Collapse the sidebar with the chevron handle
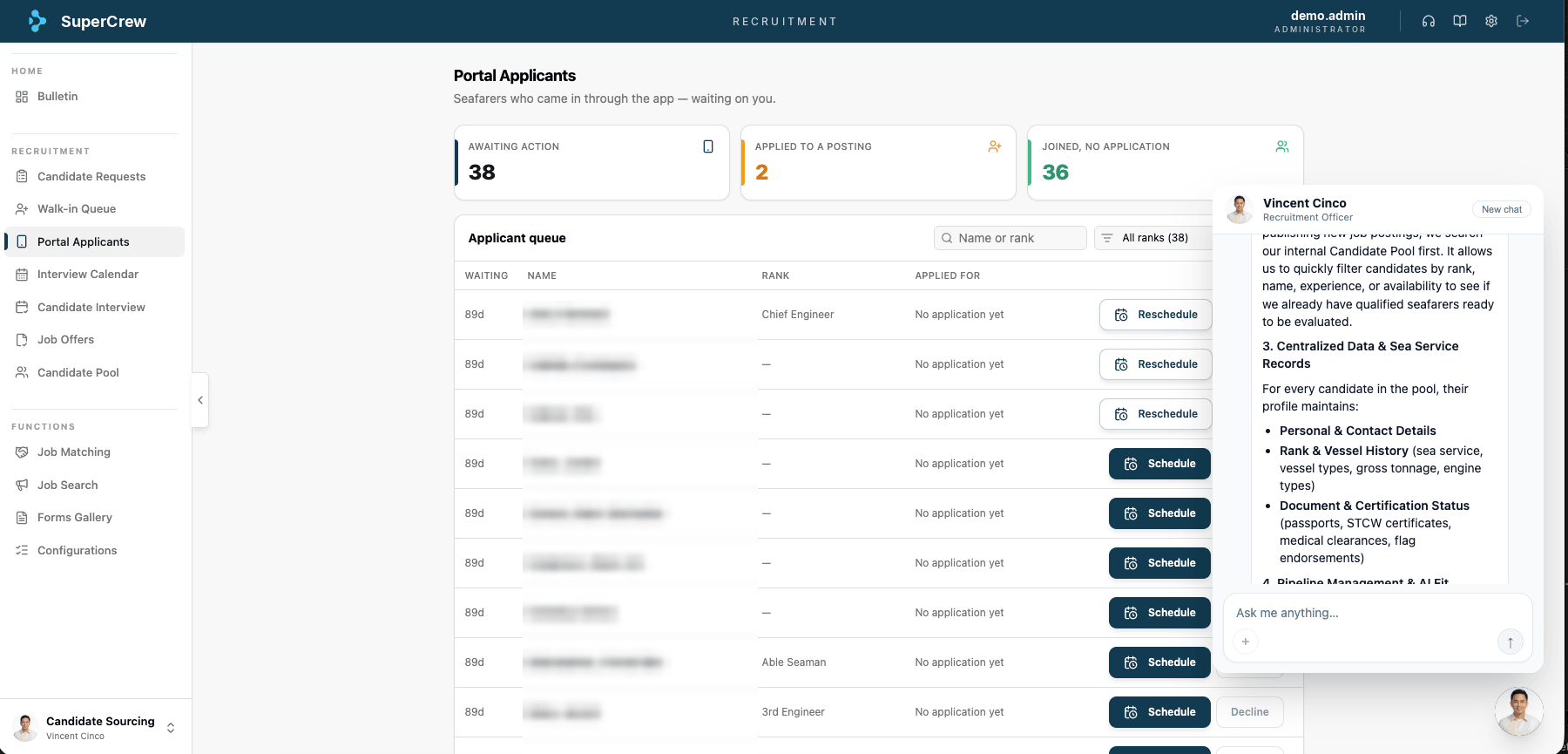The height and width of the screenshot is (754, 1568). tap(200, 400)
